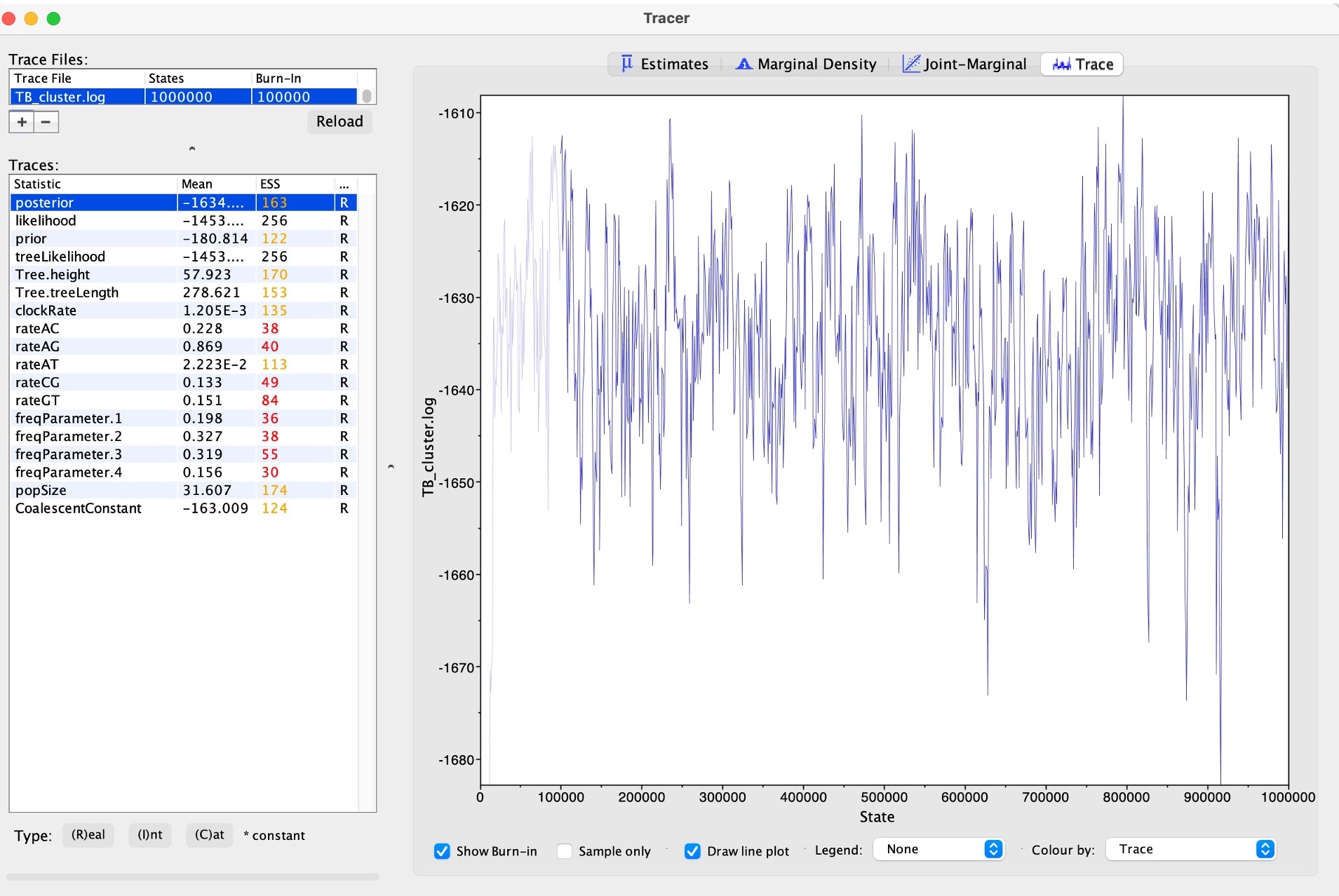
Task: Add a trace file with plus button
Action: tap(22, 122)
